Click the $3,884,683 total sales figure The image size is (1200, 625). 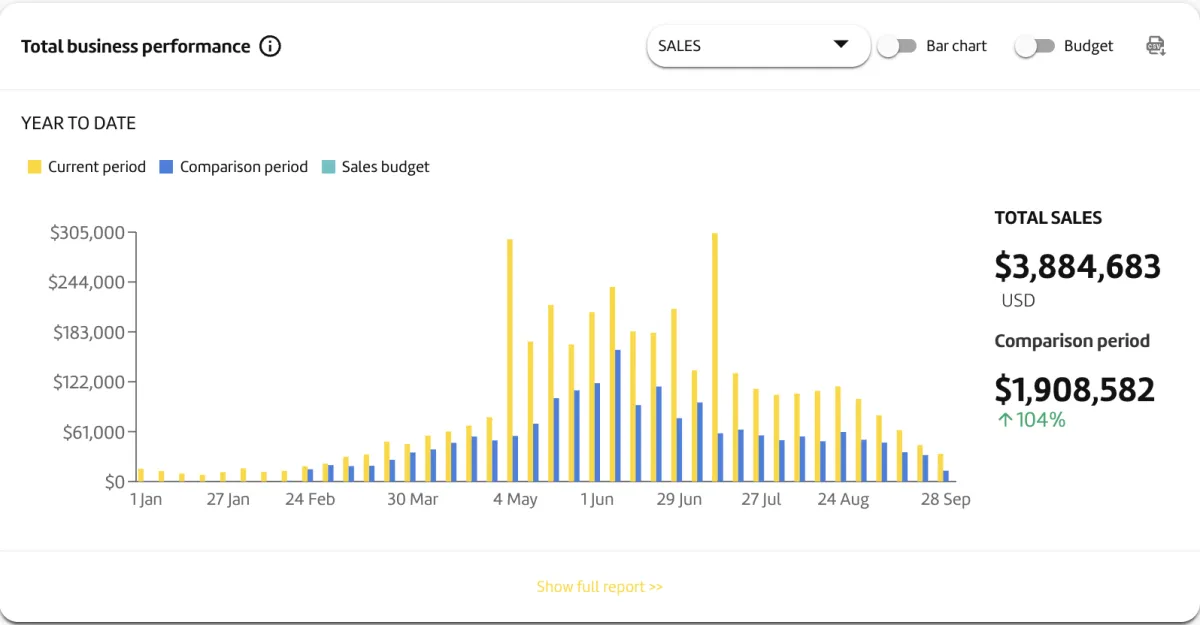1077,267
